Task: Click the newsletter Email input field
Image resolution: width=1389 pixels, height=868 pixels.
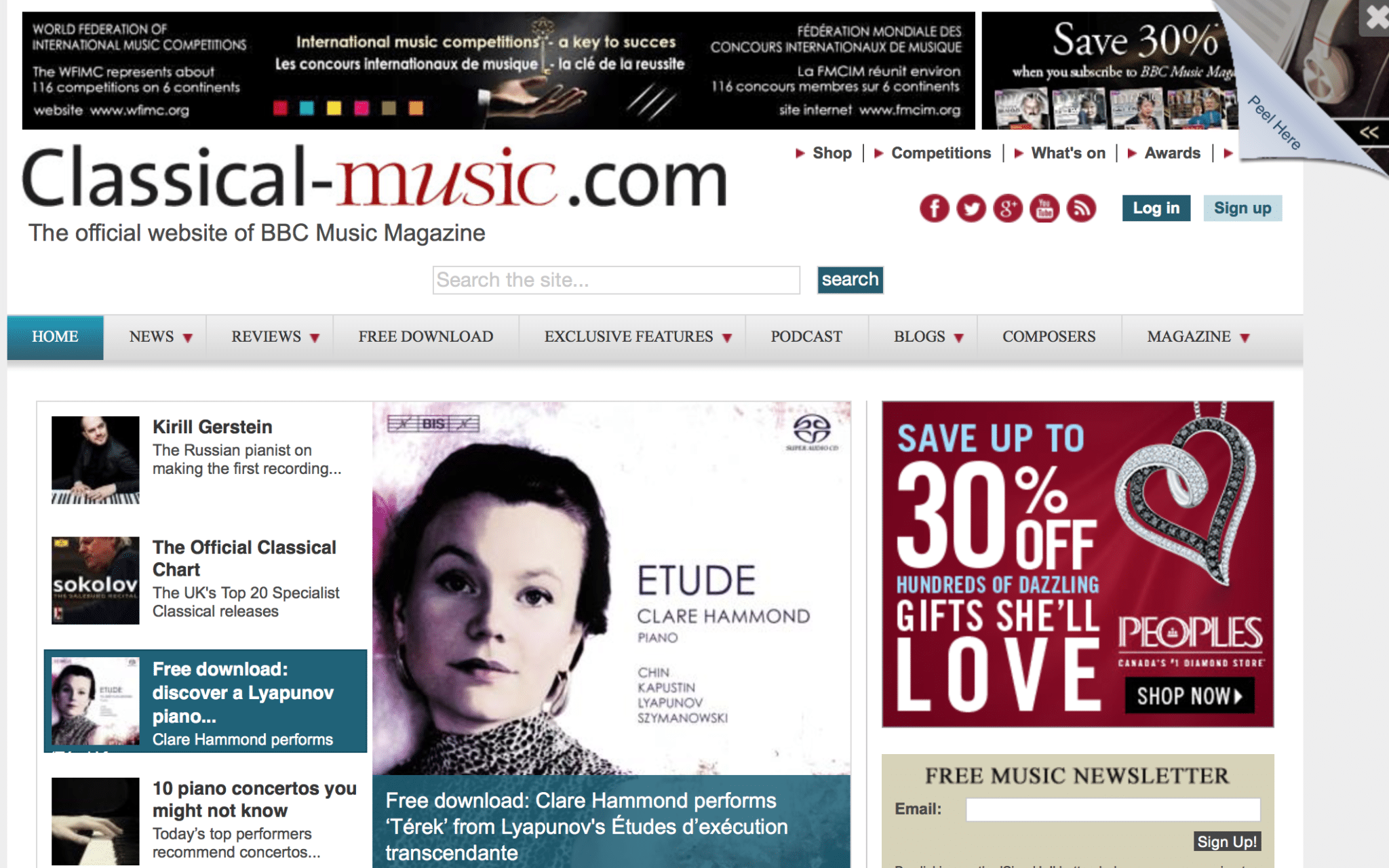Action: (x=1113, y=809)
